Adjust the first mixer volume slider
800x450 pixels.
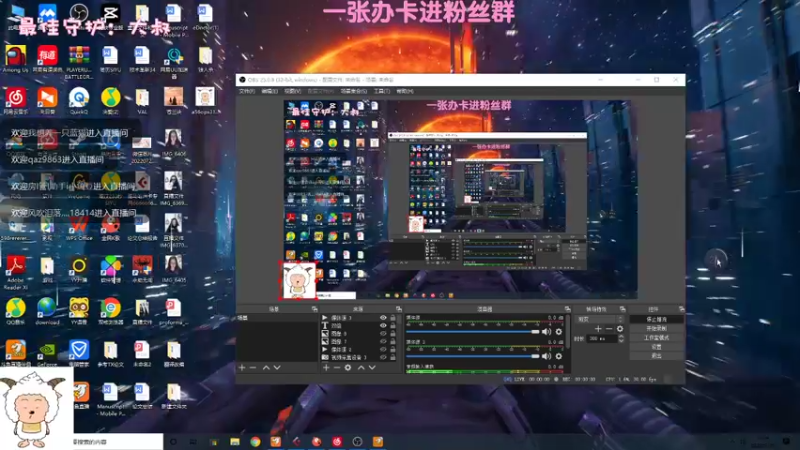[473, 332]
